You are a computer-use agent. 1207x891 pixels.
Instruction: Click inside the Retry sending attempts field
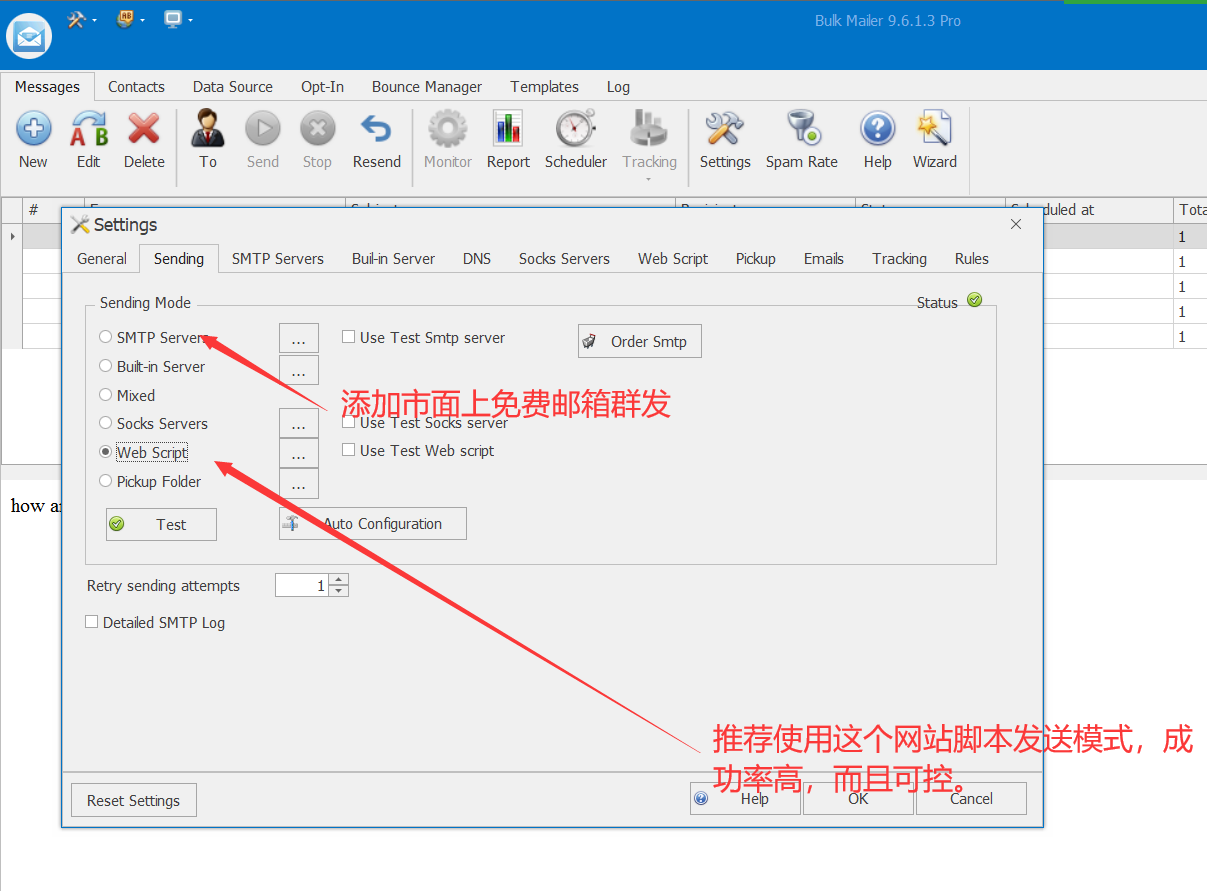point(305,584)
